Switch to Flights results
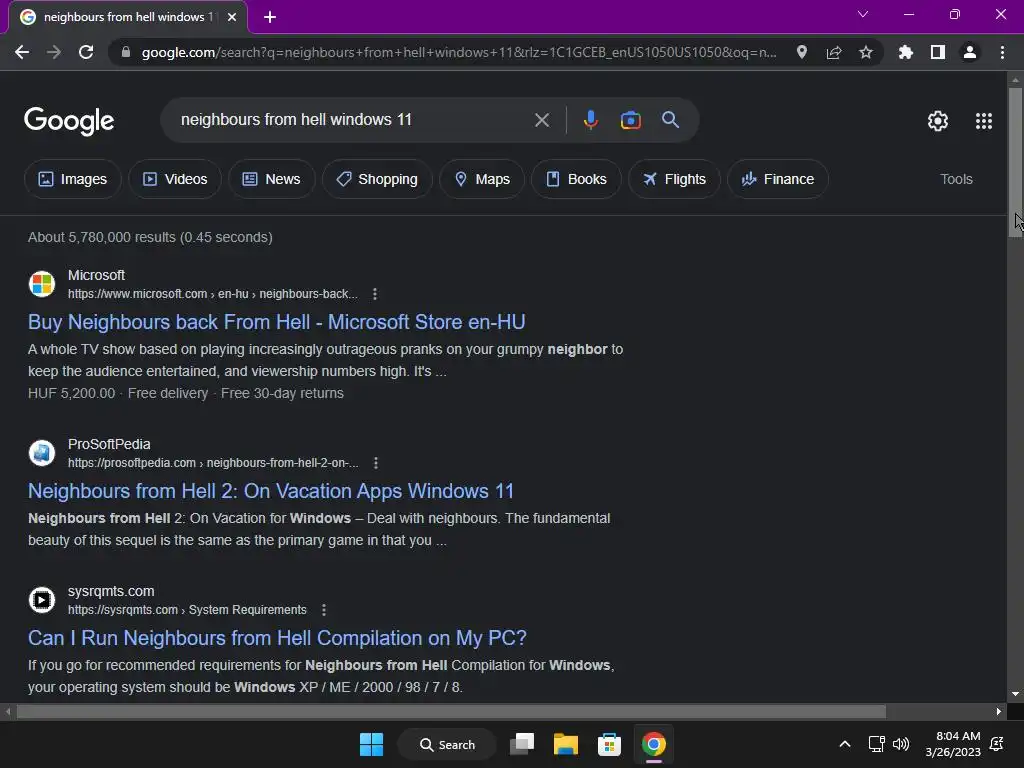The image size is (1024, 768). coord(675,179)
